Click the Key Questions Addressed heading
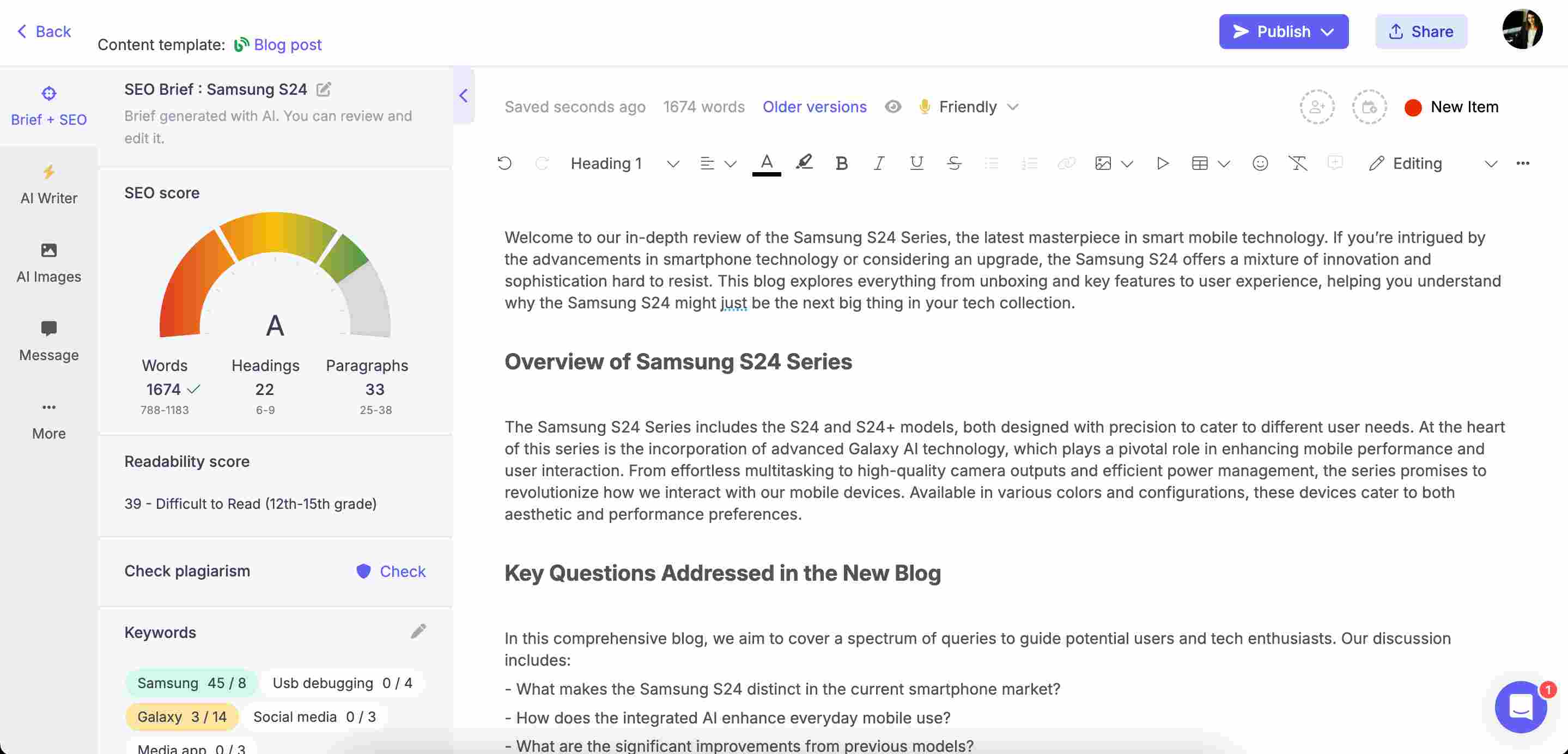1568x754 pixels. click(722, 573)
